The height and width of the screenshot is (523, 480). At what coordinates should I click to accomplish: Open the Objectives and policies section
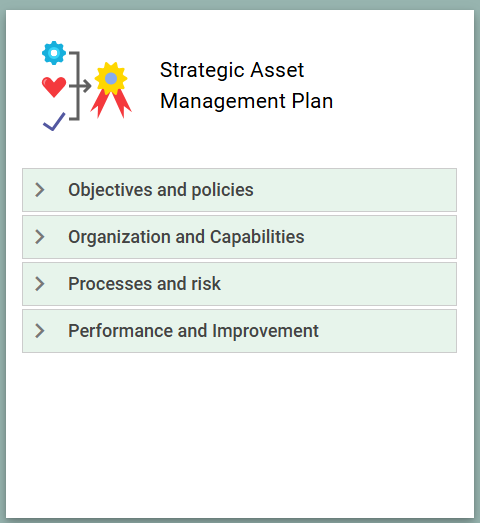[x=239, y=190]
